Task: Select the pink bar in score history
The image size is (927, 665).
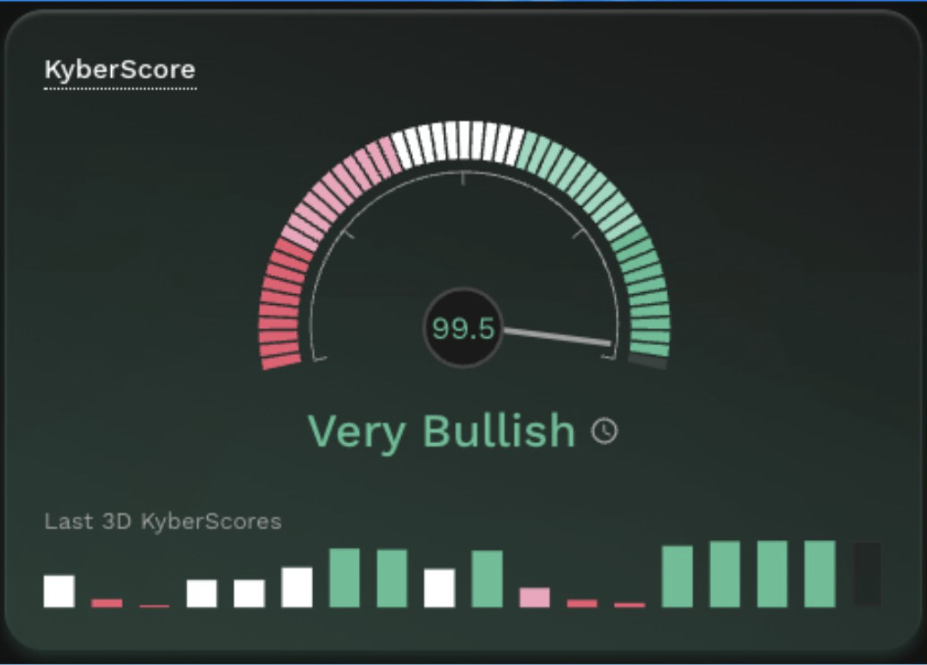Action: (x=535, y=598)
